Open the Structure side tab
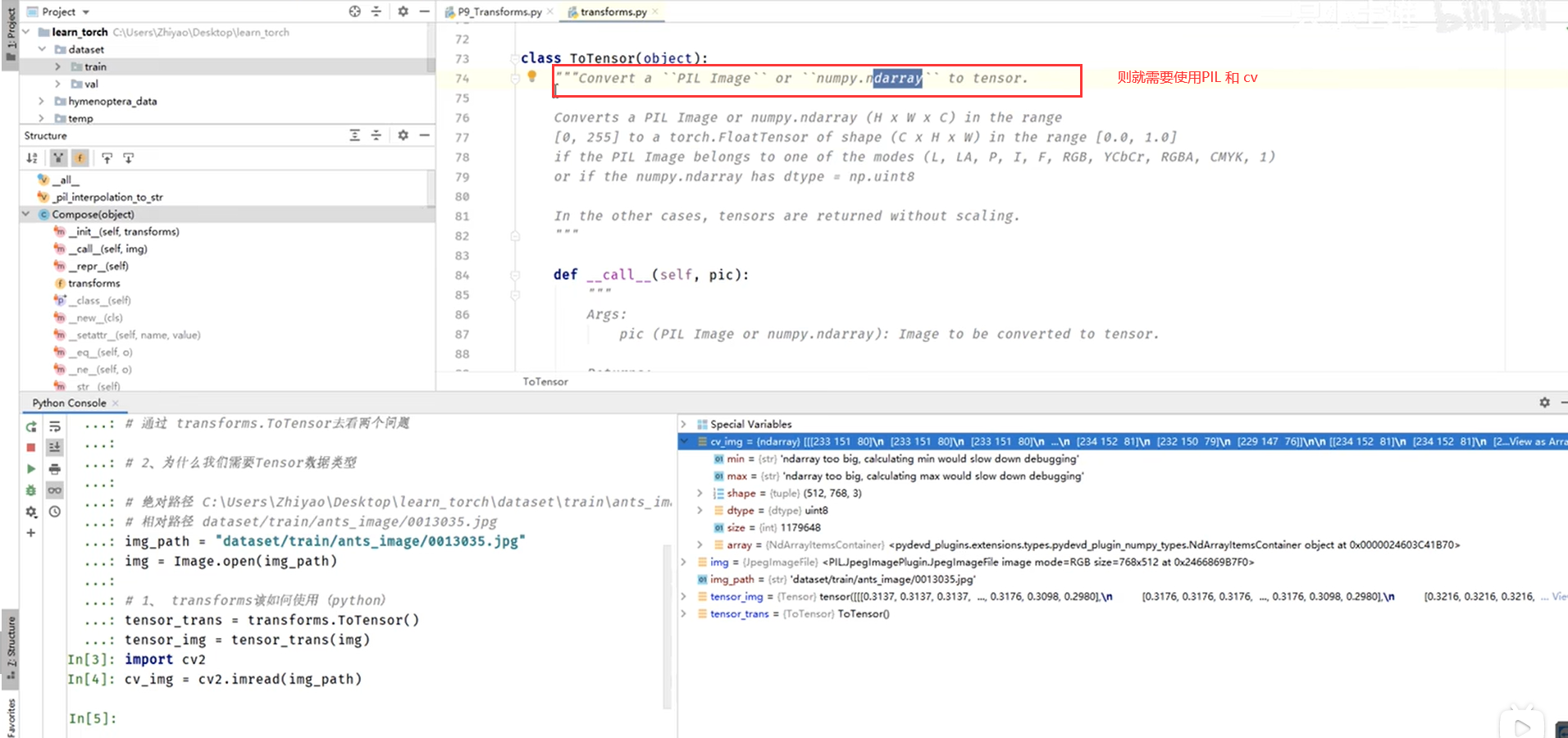The width and height of the screenshot is (1568, 738). (11, 648)
